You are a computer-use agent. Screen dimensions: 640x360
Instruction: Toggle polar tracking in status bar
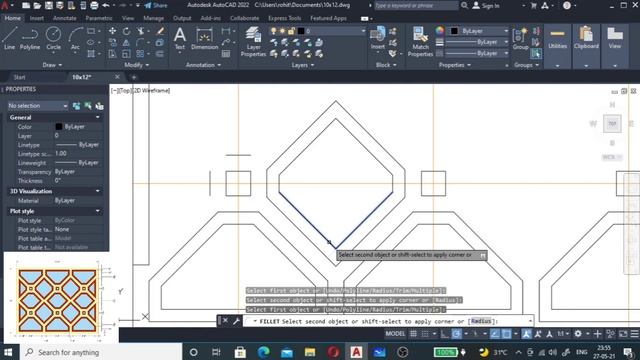pos(456,334)
